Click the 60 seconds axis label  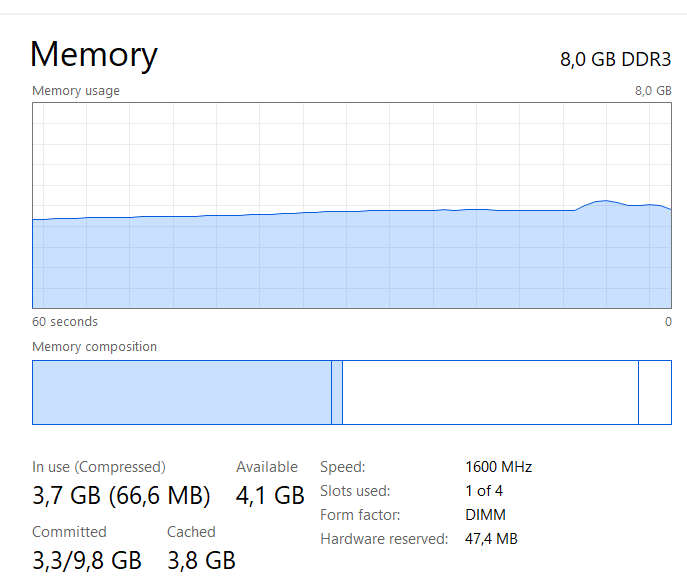point(65,322)
